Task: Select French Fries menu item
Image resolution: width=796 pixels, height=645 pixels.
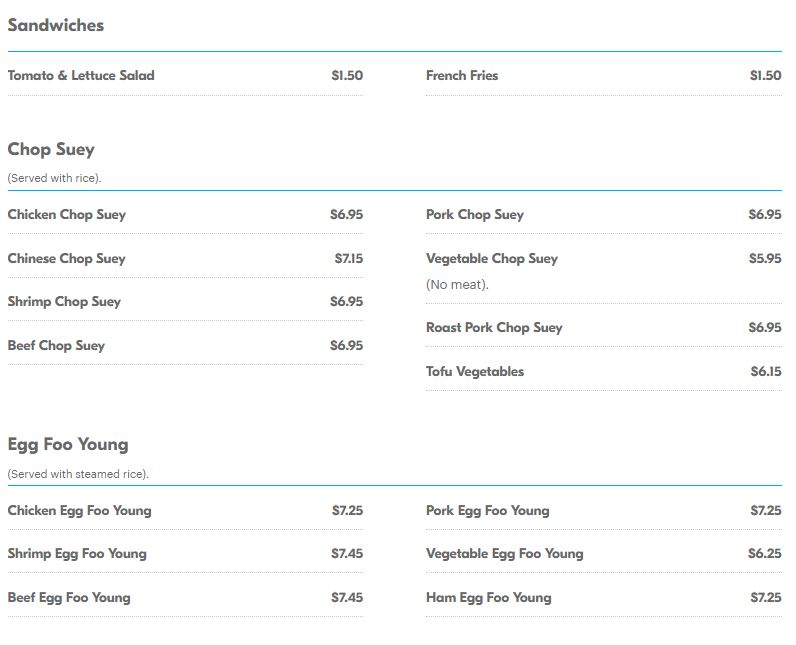Action: pos(462,76)
